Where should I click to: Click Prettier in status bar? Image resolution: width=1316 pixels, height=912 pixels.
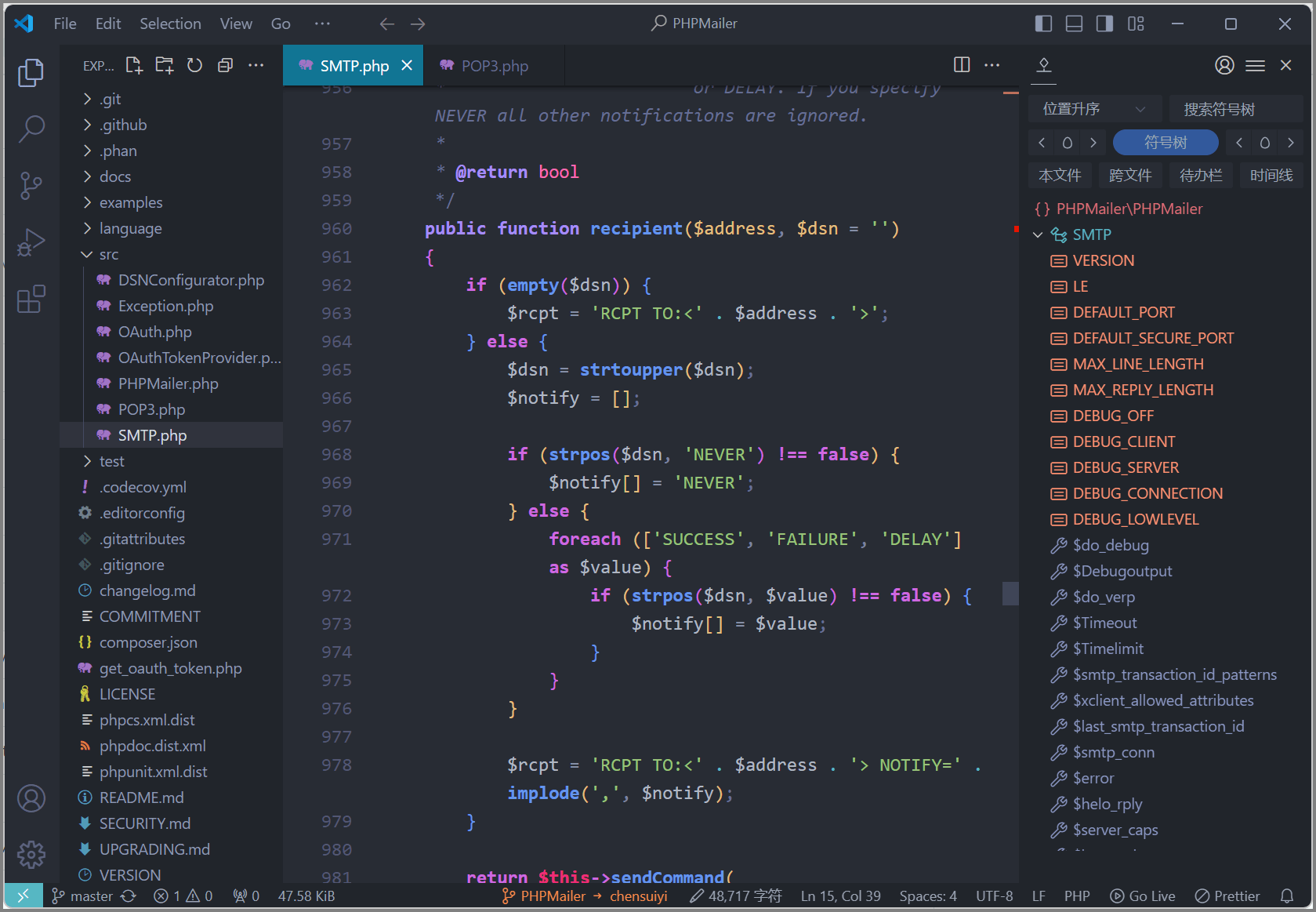click(x=1227, y=896)
